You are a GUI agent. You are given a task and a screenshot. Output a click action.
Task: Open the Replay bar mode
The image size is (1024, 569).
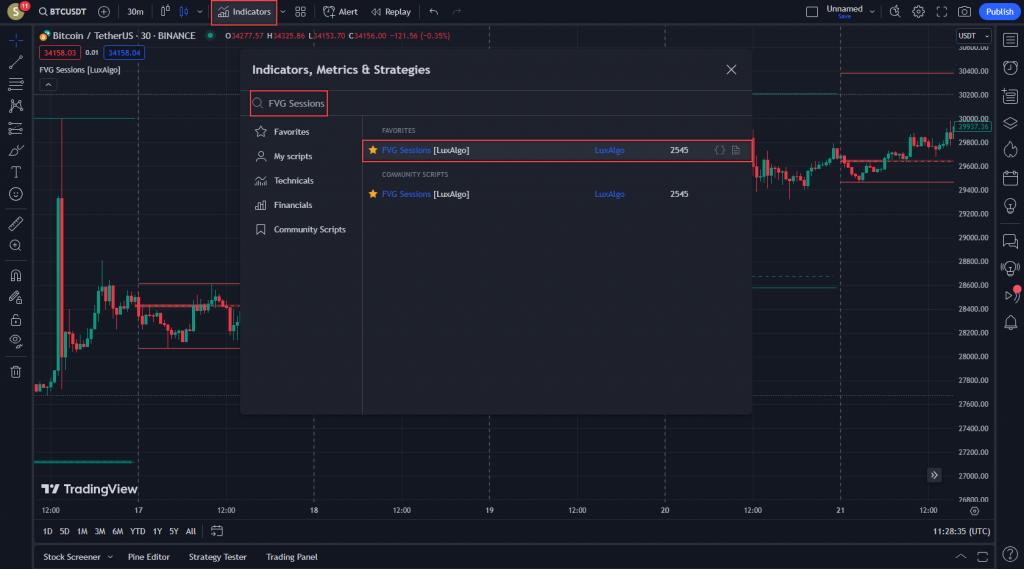pyautogui.click(x=390, y=12)
